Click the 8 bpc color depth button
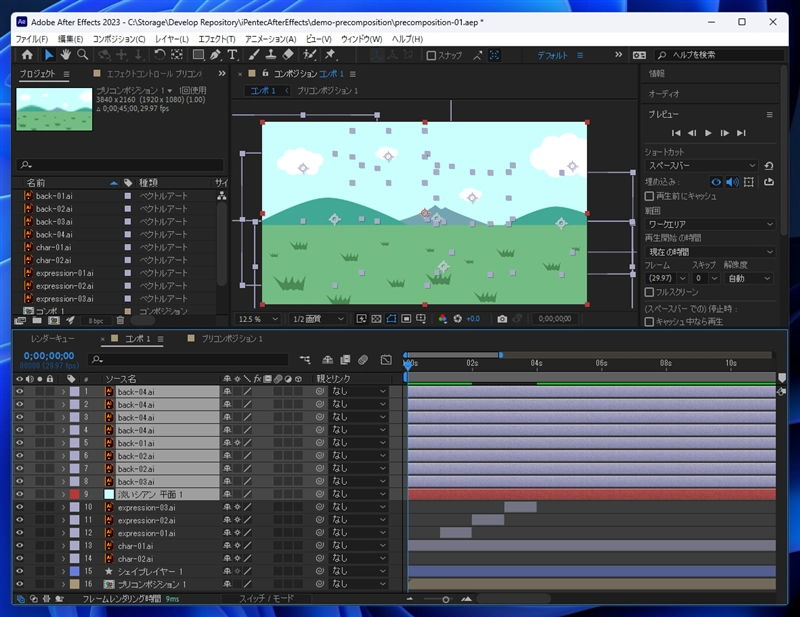The image size is (800, 617). click(96, 320)
